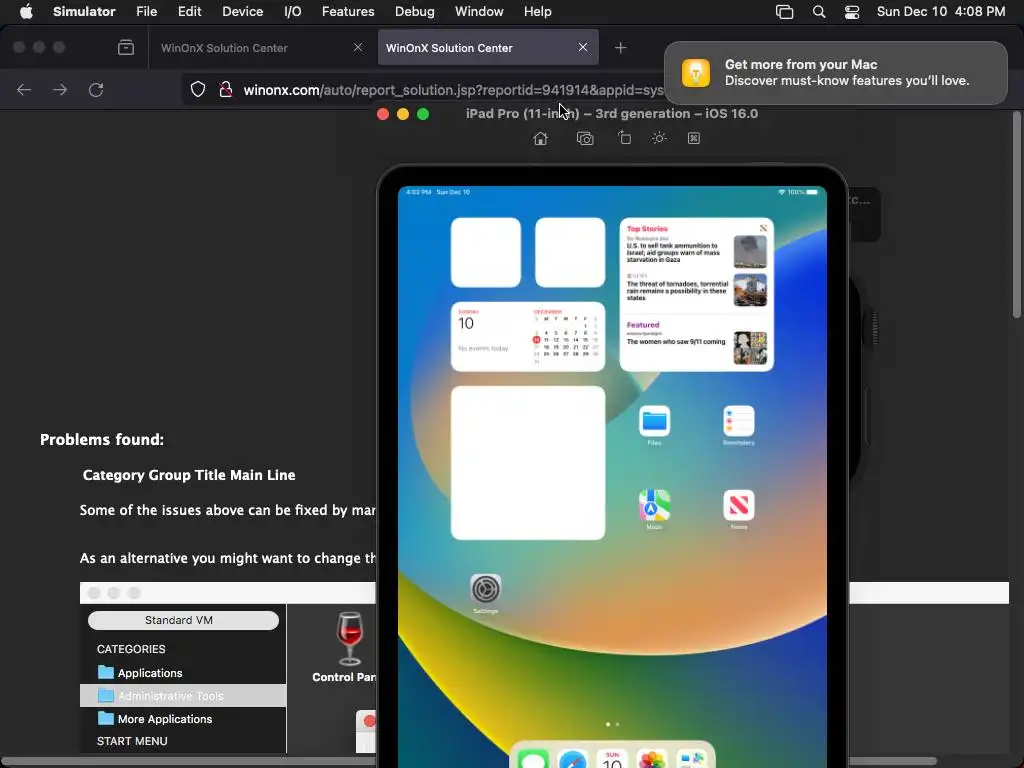The image size is (1024, 768).
Task: Open Safari in the iPad dock
Action: tap(573, 759)
